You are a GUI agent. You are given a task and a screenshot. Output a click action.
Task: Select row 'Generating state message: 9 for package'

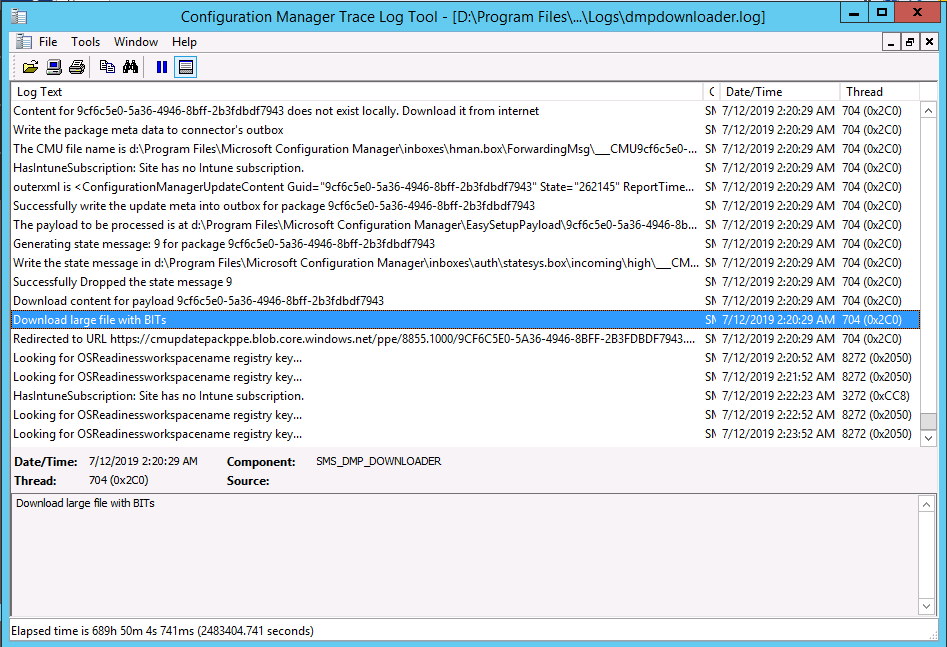(465, 244)
